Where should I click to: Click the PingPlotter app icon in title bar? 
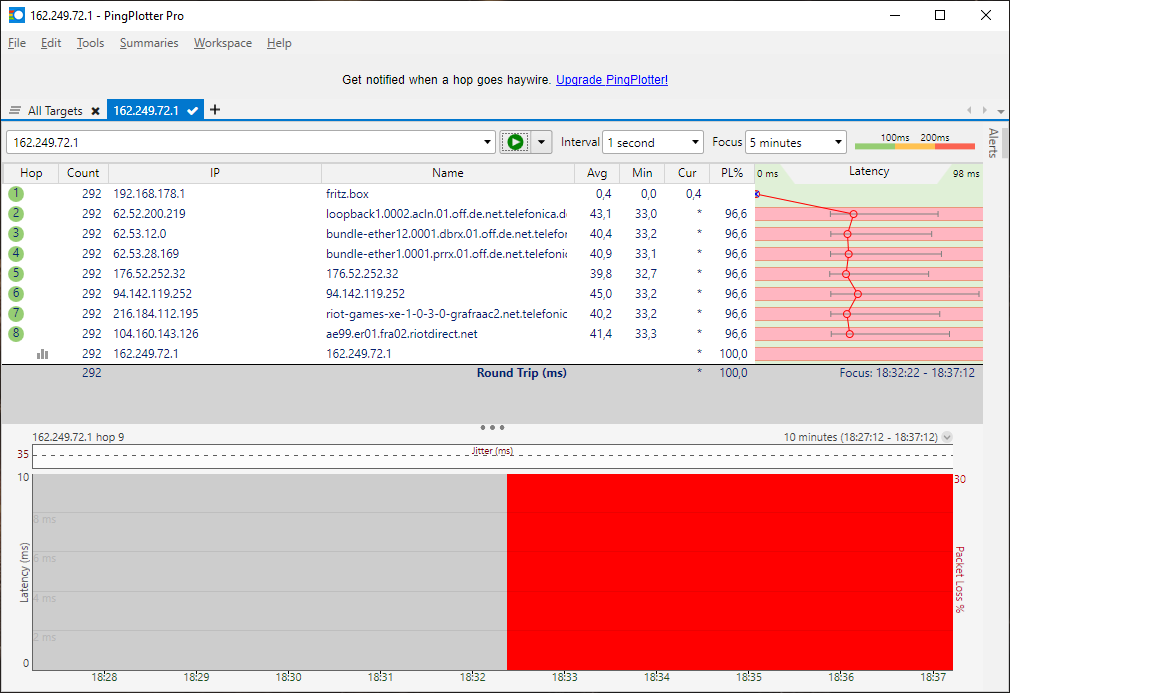point(16,15)
